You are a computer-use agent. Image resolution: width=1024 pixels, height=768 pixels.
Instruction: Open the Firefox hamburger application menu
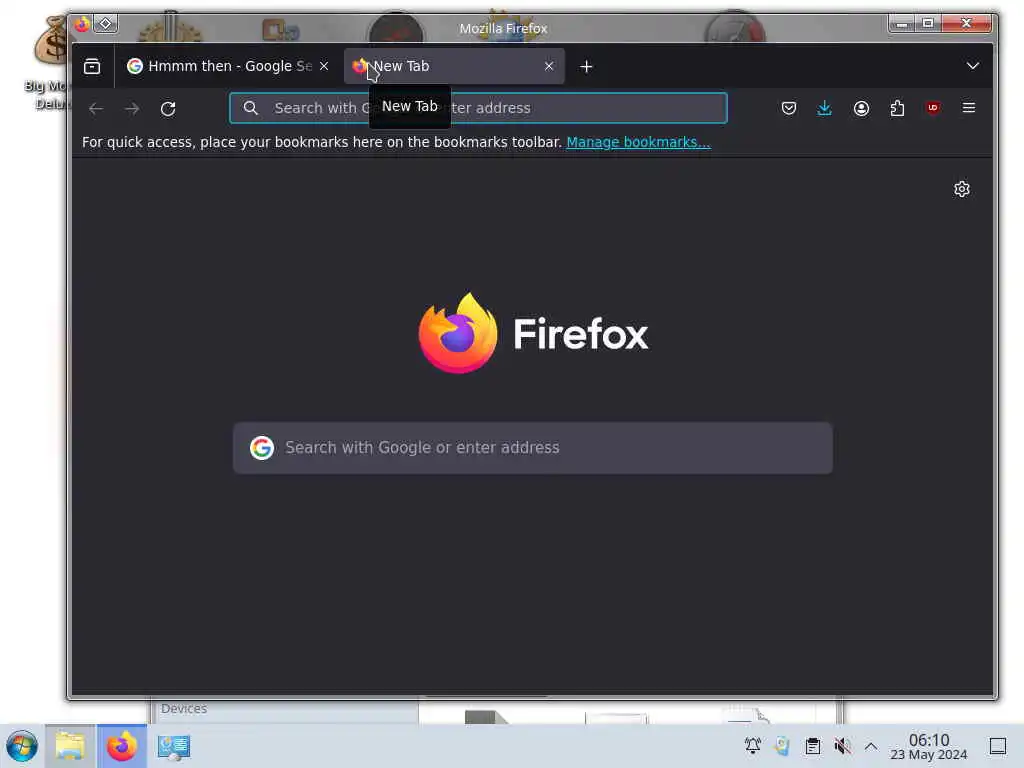[x=968, y=108]
